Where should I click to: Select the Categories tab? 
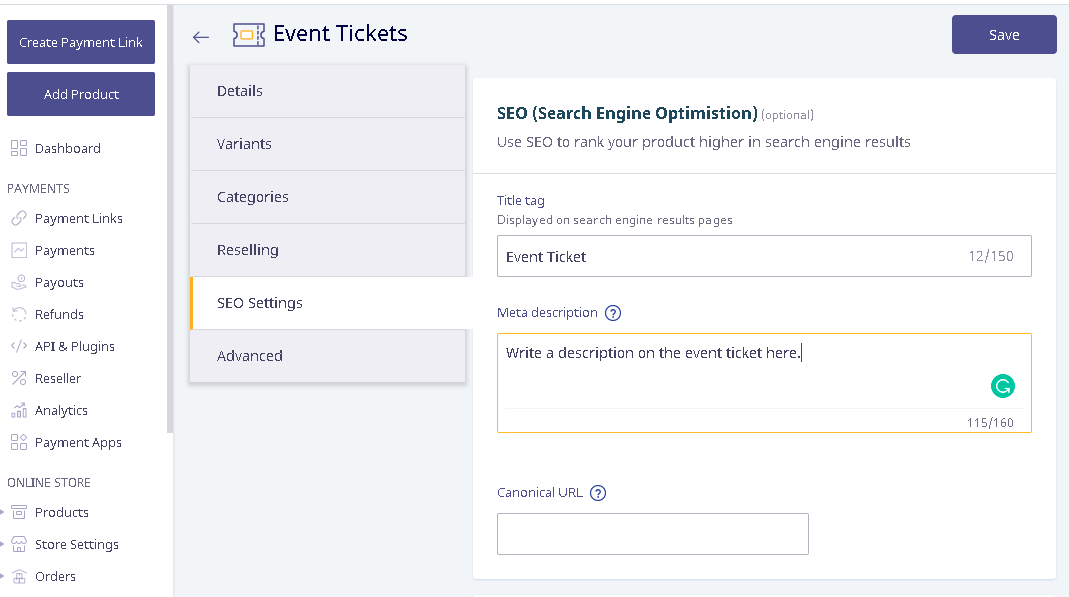click(x=328, y=198)
